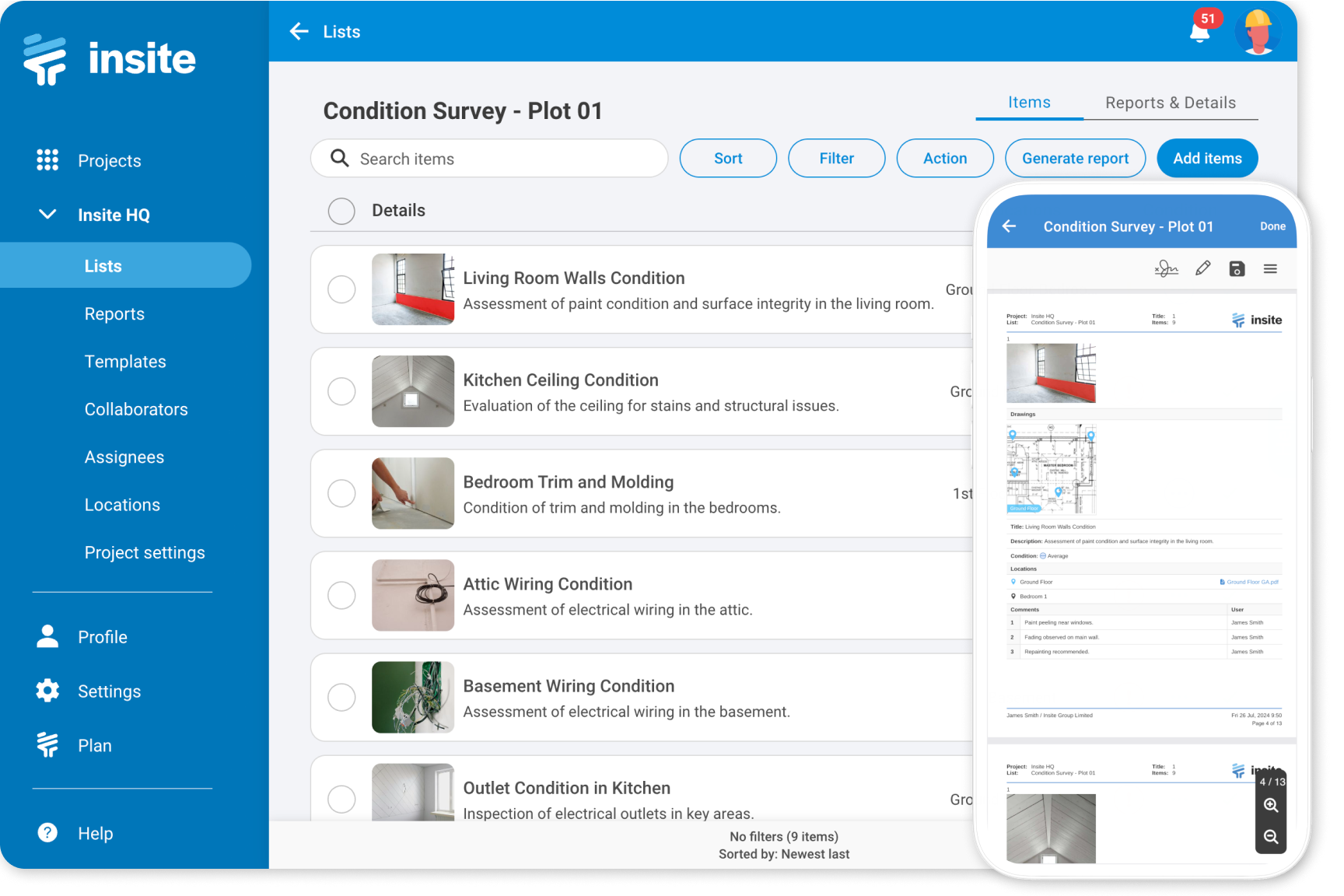Select all items using the Details header checkbox
The image size is (1344, 896).
point(341,211)
